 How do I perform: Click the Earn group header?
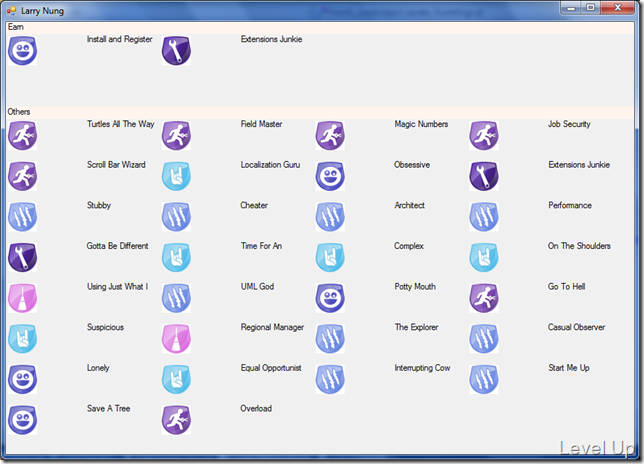point(320,28)
